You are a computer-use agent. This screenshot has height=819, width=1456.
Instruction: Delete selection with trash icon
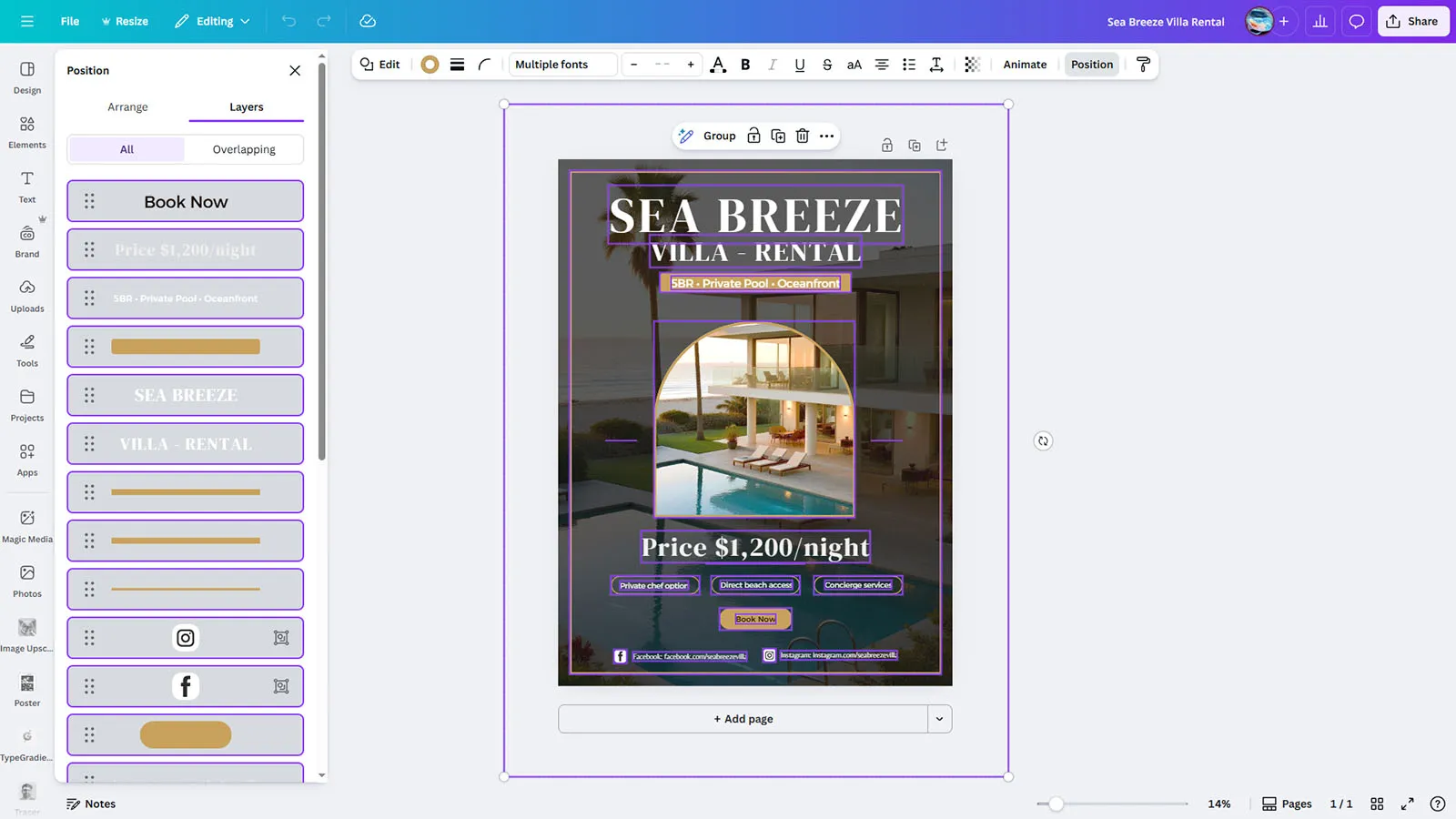pyautogui.click(x=802, y=136)
